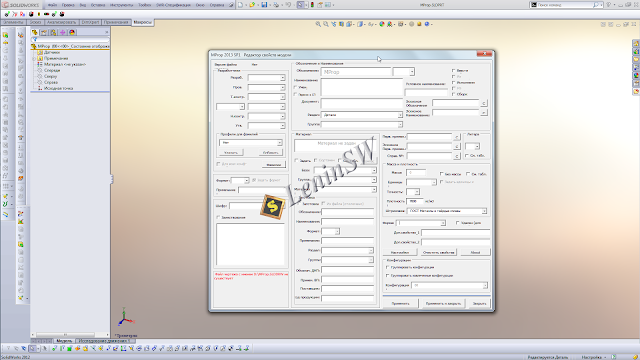Click the Zoom to Fit icon

pos(318,24)
